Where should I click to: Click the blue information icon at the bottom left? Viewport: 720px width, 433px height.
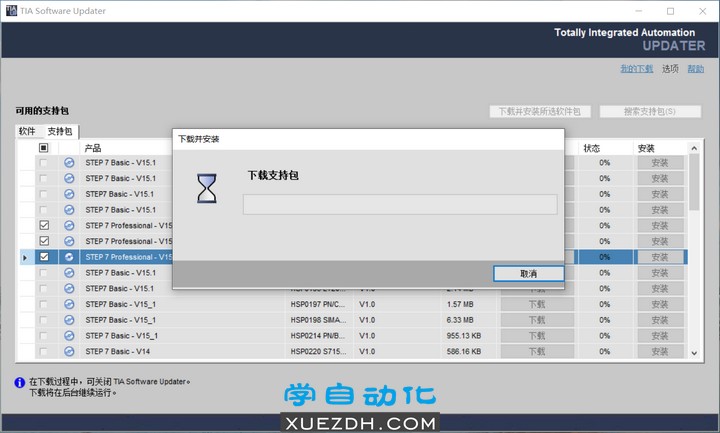click(x=20, y=382)
